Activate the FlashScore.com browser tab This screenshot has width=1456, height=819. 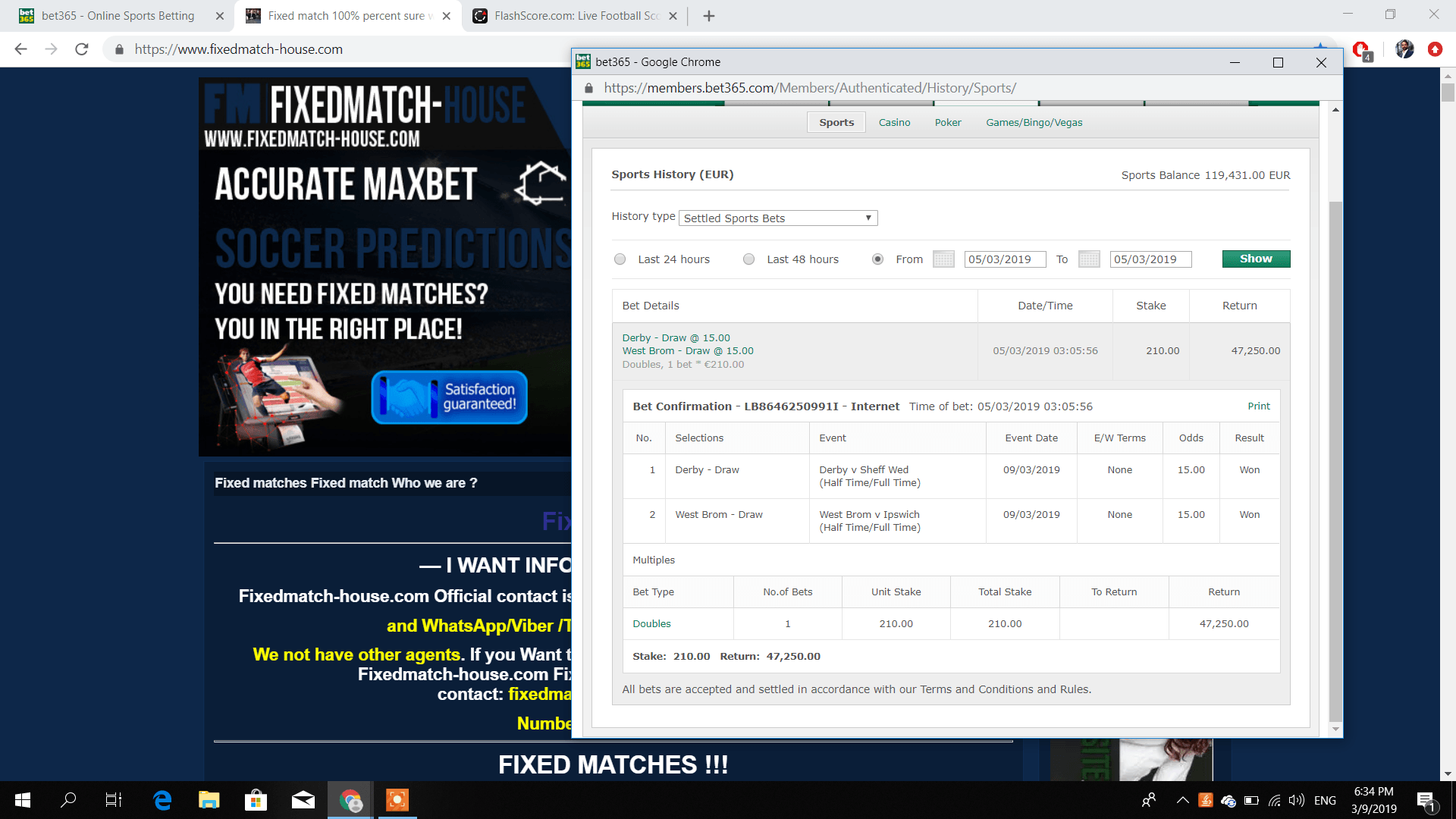[x=575, y=16]
